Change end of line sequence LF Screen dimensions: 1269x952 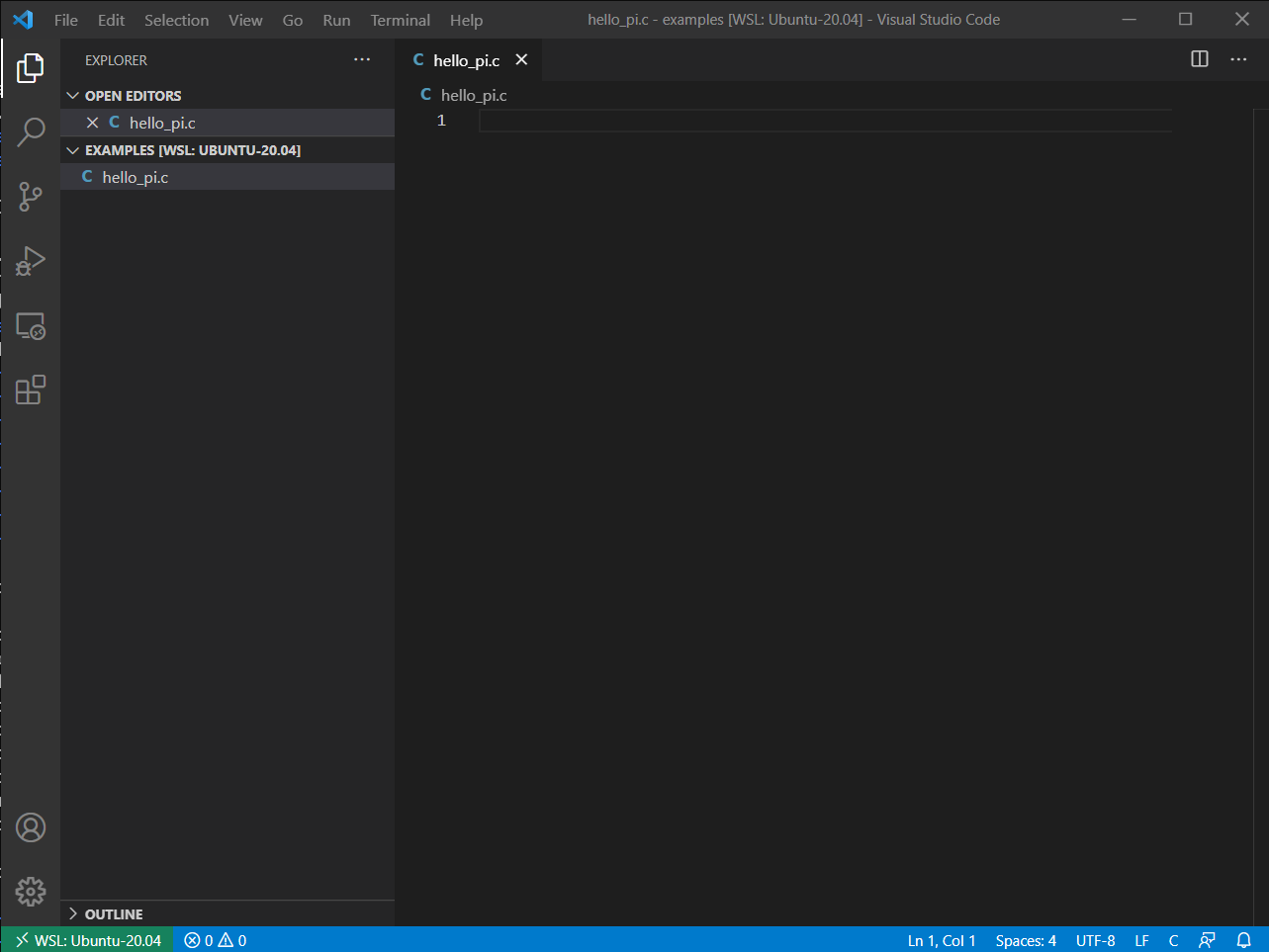[1141, 940]
